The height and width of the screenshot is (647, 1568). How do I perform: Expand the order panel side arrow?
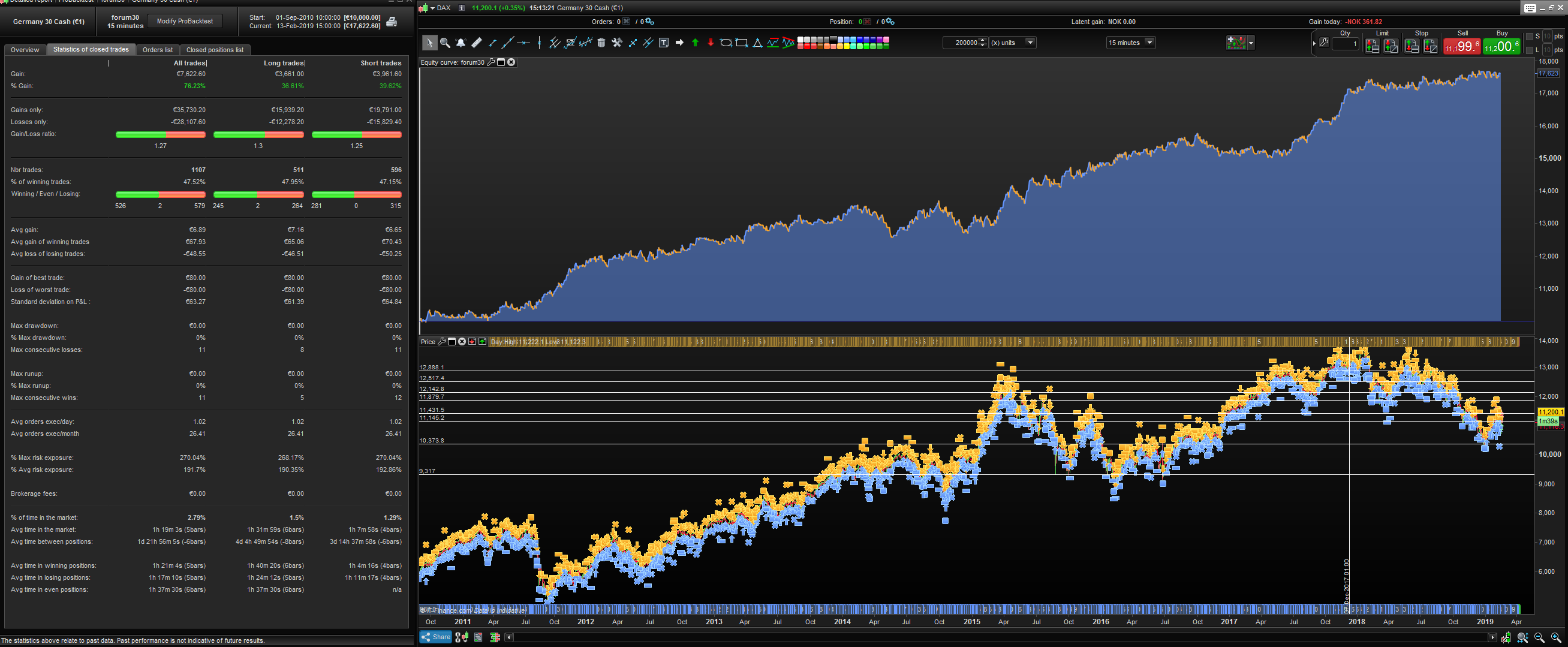pyautogui.click(x=1314, y=43)
